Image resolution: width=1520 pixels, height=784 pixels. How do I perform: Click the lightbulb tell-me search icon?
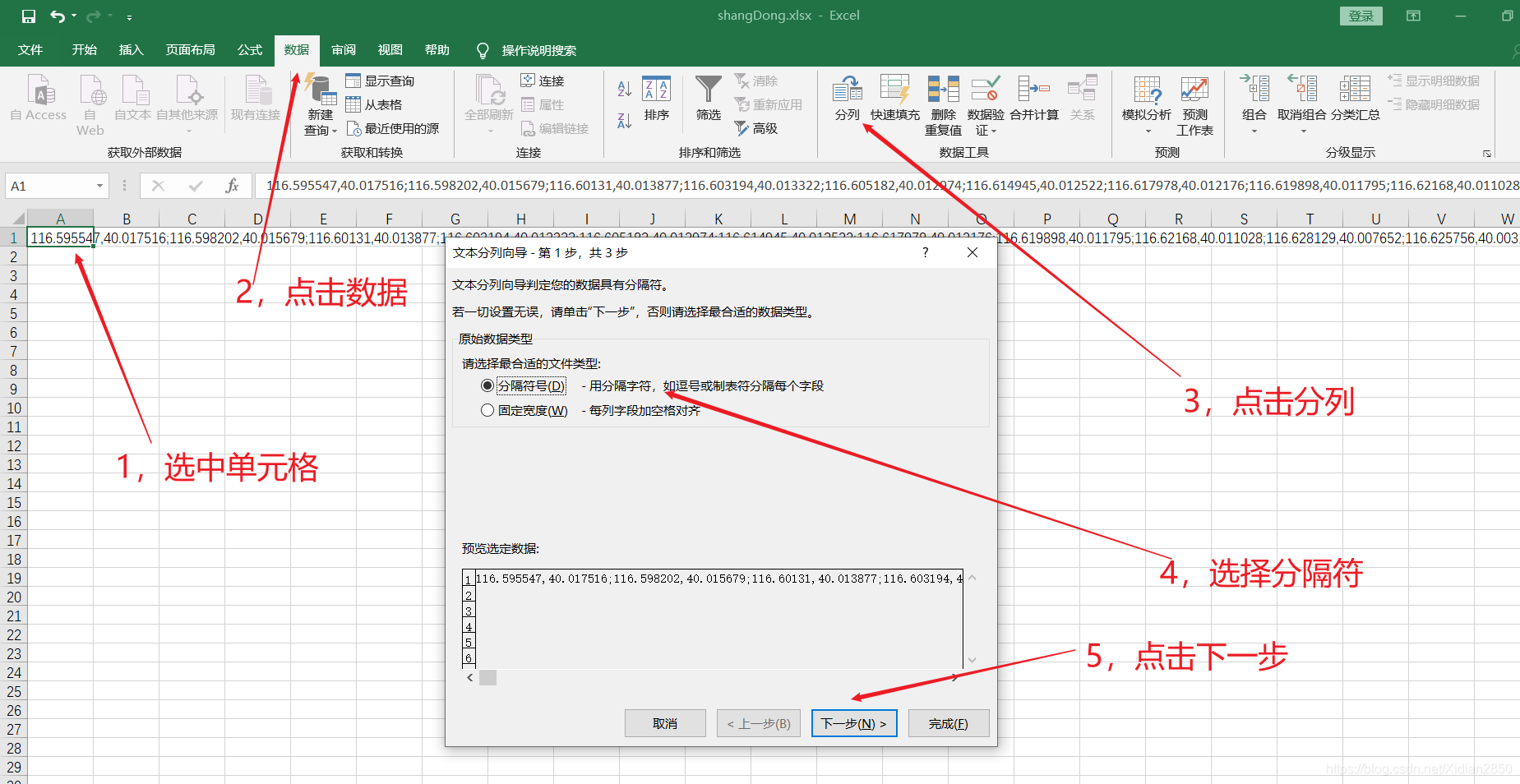pyautogui.click(x=483, y=51)
